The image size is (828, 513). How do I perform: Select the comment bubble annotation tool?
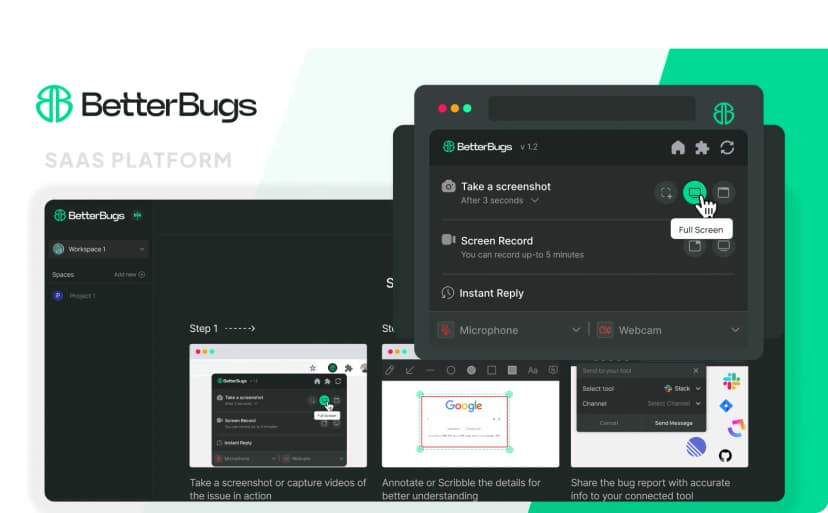tap(553, 370)
